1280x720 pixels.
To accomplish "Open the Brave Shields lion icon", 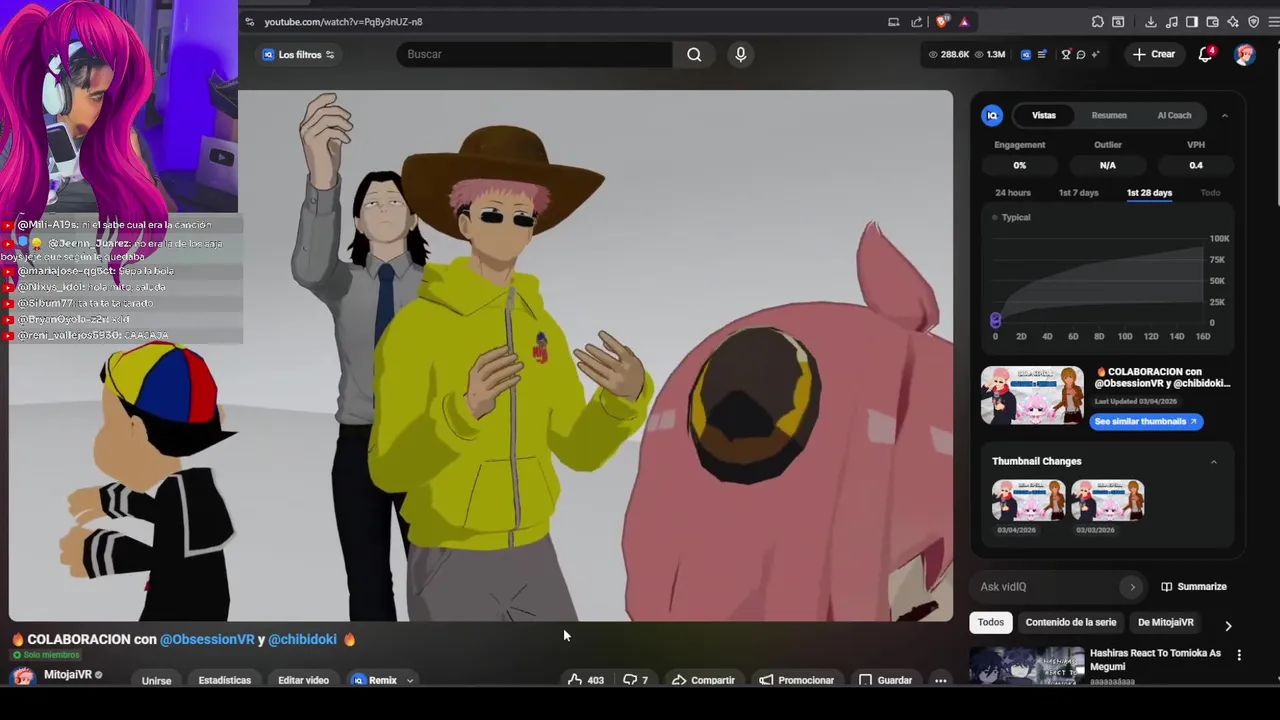I will [x=942, y=22].
